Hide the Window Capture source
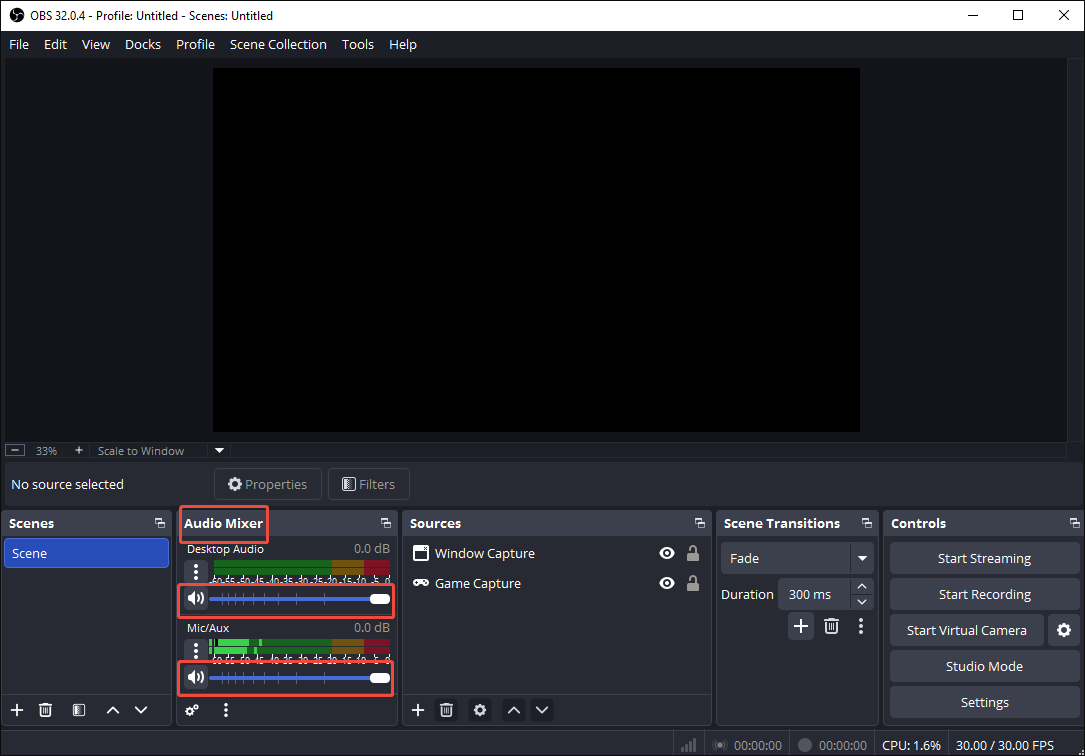1085x756 pixels. point(666,553)
